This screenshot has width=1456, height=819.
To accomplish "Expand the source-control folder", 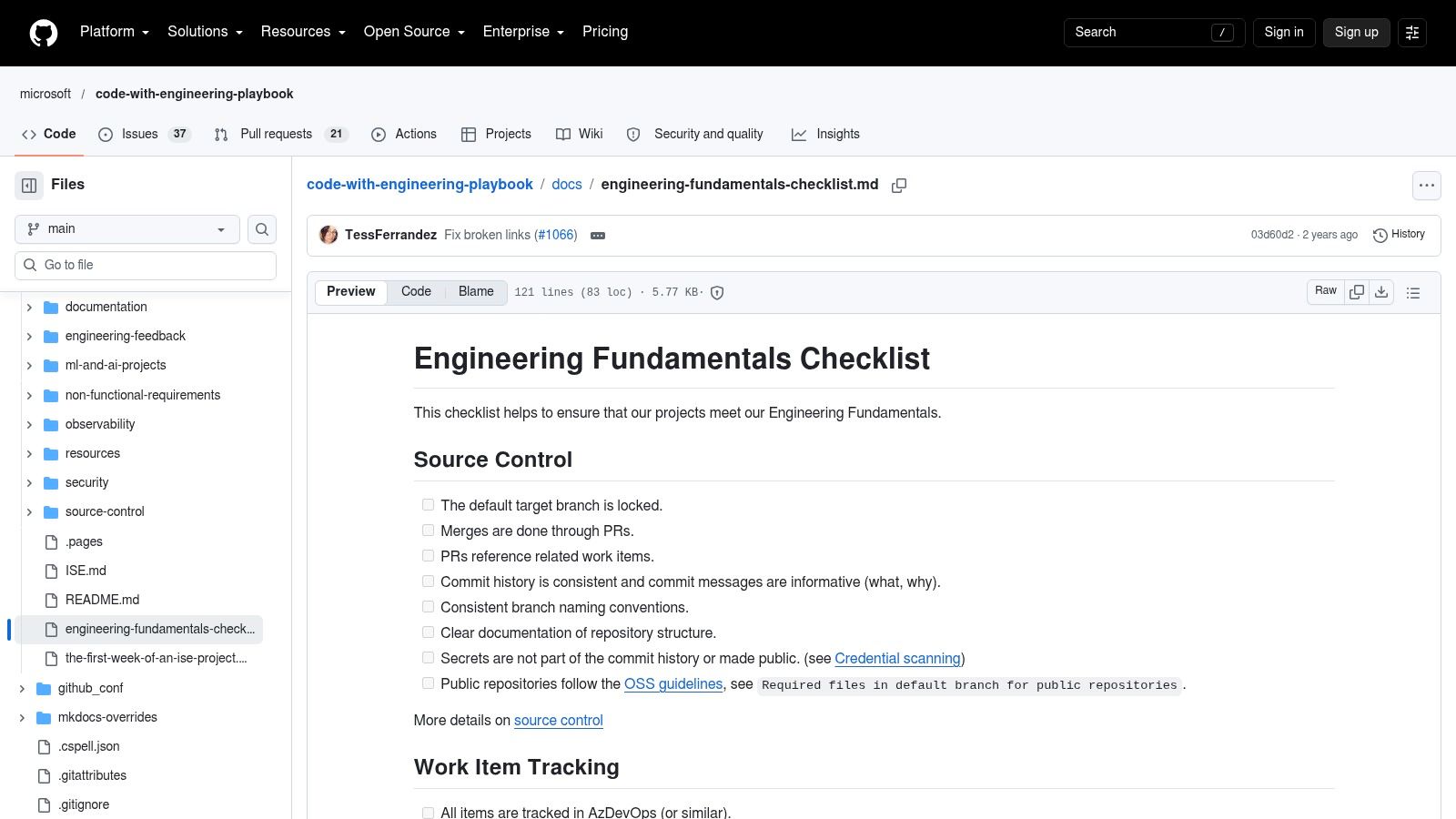I will click(29, 512).
